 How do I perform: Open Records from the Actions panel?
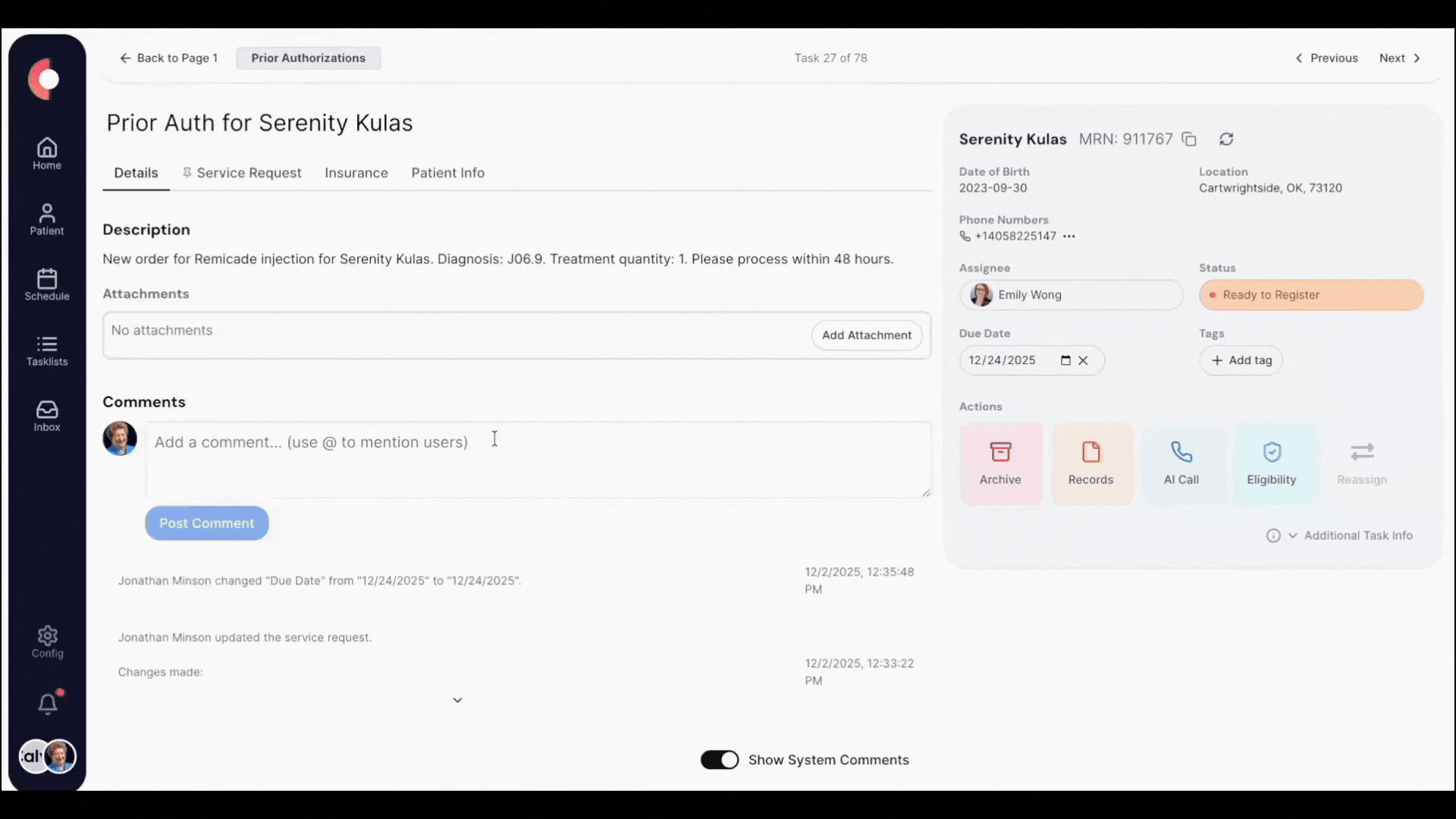pyautogui.click(x=1090, y=463)
